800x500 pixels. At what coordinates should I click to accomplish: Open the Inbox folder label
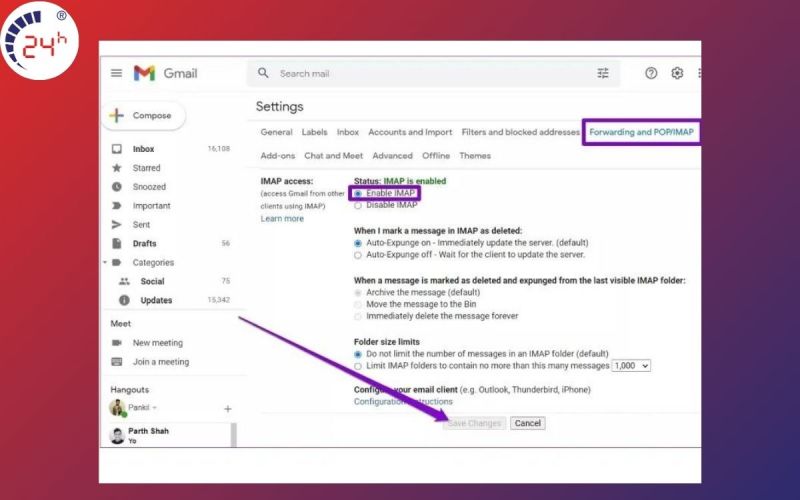click(x=143, y=149)
